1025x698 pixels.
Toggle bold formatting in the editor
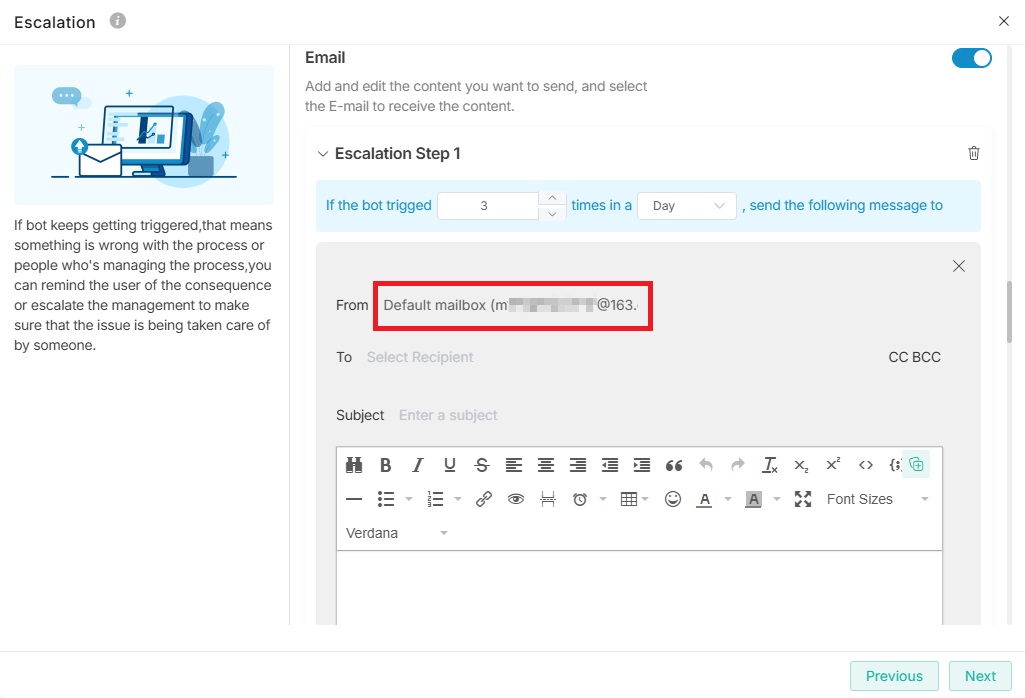pyautogui.click(x=386, y=464)
